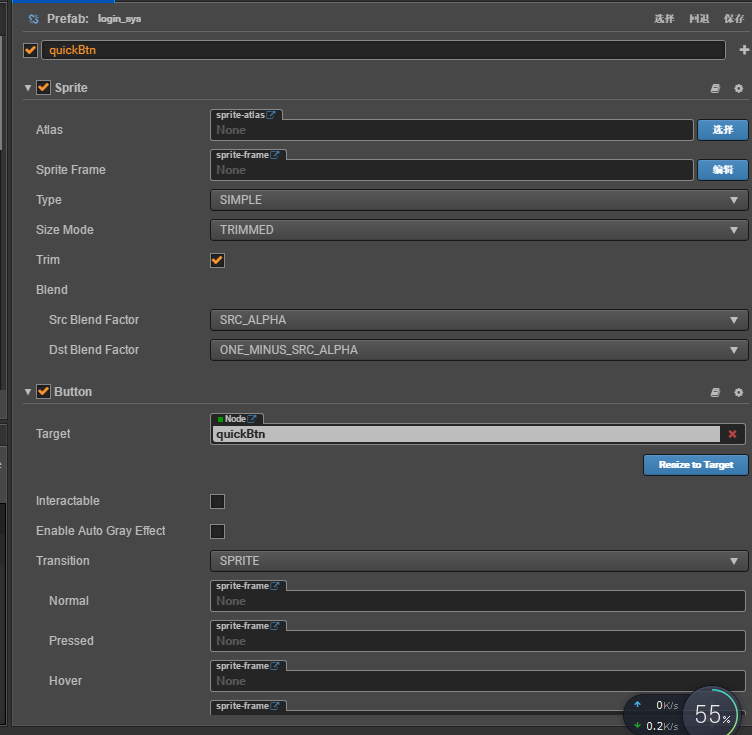Collapse the Sprite component section
The width and height of the screenshot is (752, 735).
(x=28, y=88)
